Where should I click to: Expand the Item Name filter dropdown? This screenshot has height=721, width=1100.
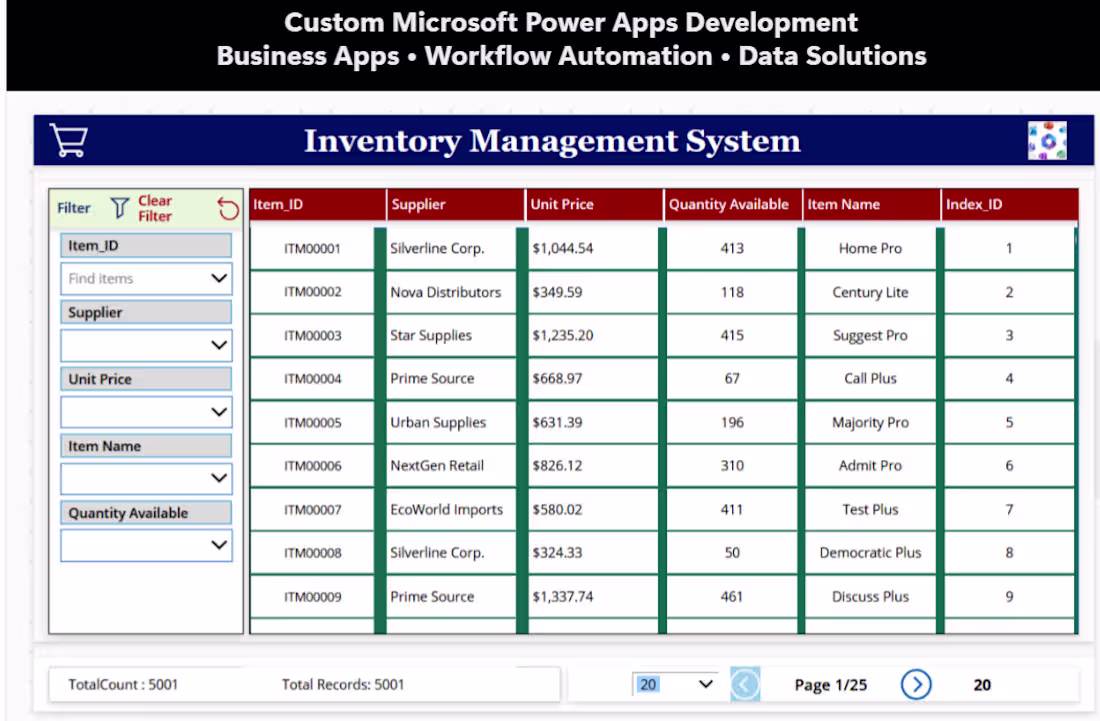(x=146, y=478)
